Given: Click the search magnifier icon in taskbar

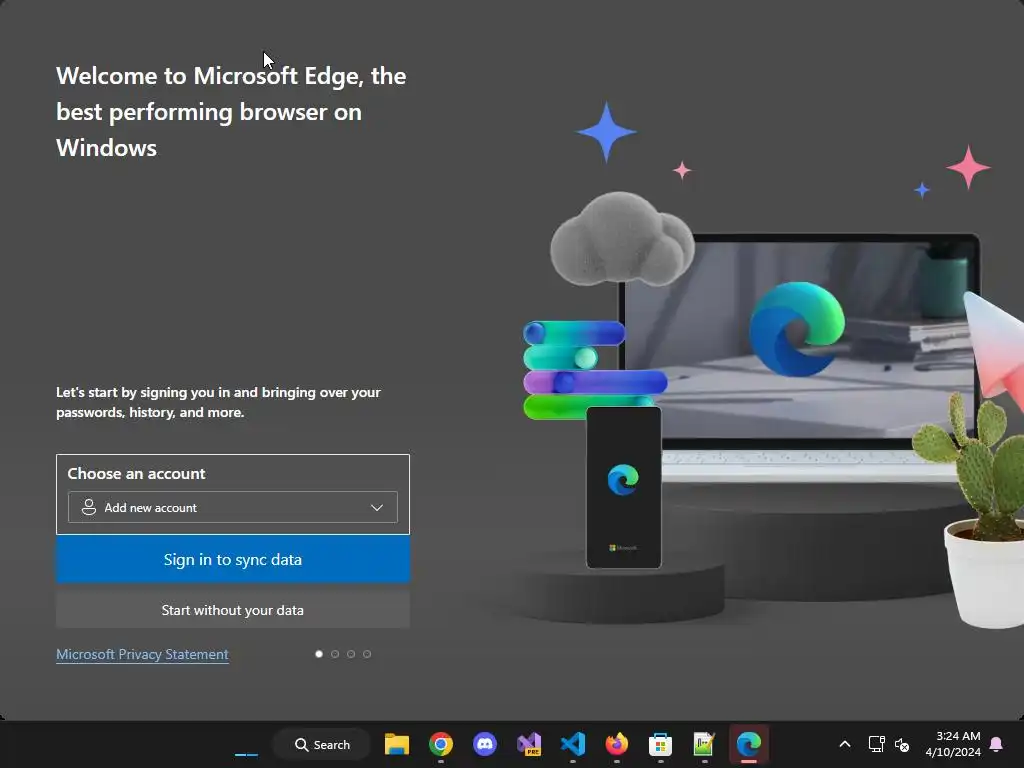Looking at the screenshot, I should point(301,744).
